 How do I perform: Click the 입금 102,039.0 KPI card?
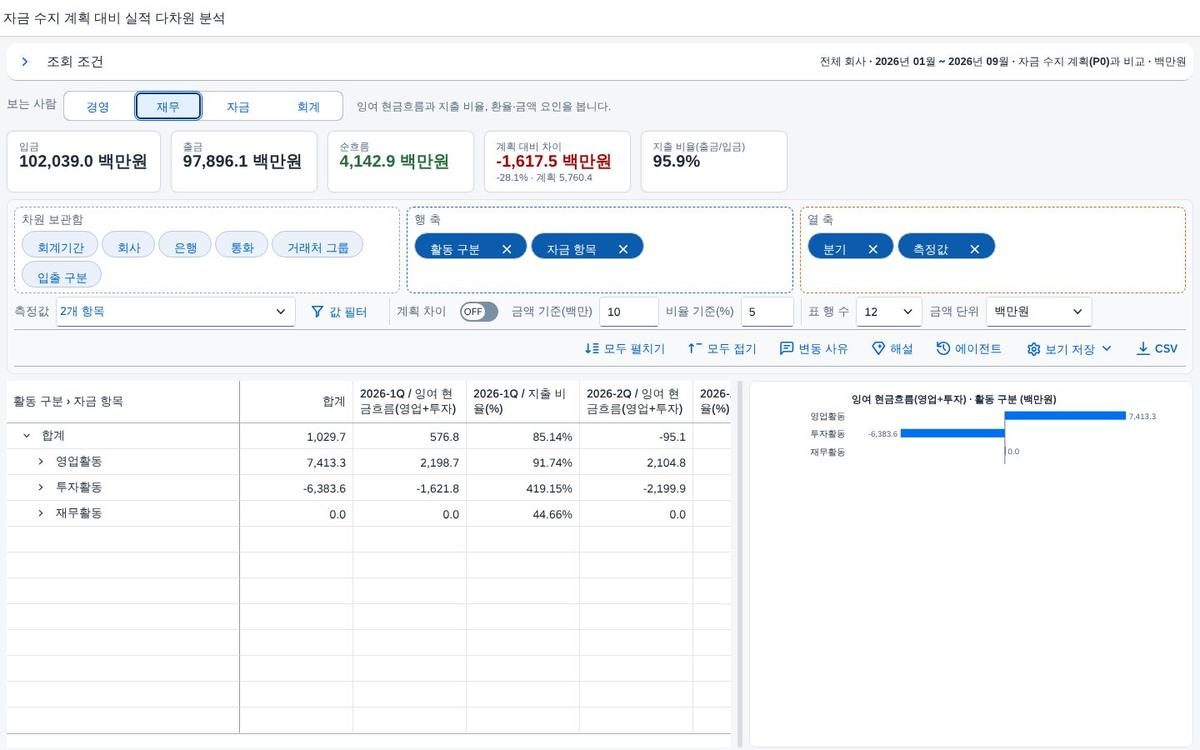[x=83, y=161]
